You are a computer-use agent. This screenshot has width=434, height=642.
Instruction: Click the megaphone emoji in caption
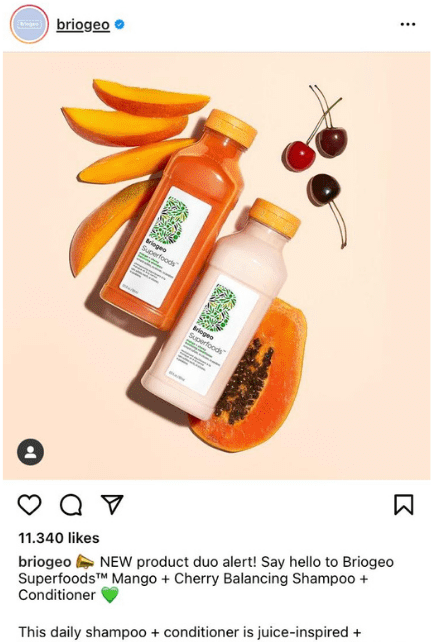coord(85,561)
